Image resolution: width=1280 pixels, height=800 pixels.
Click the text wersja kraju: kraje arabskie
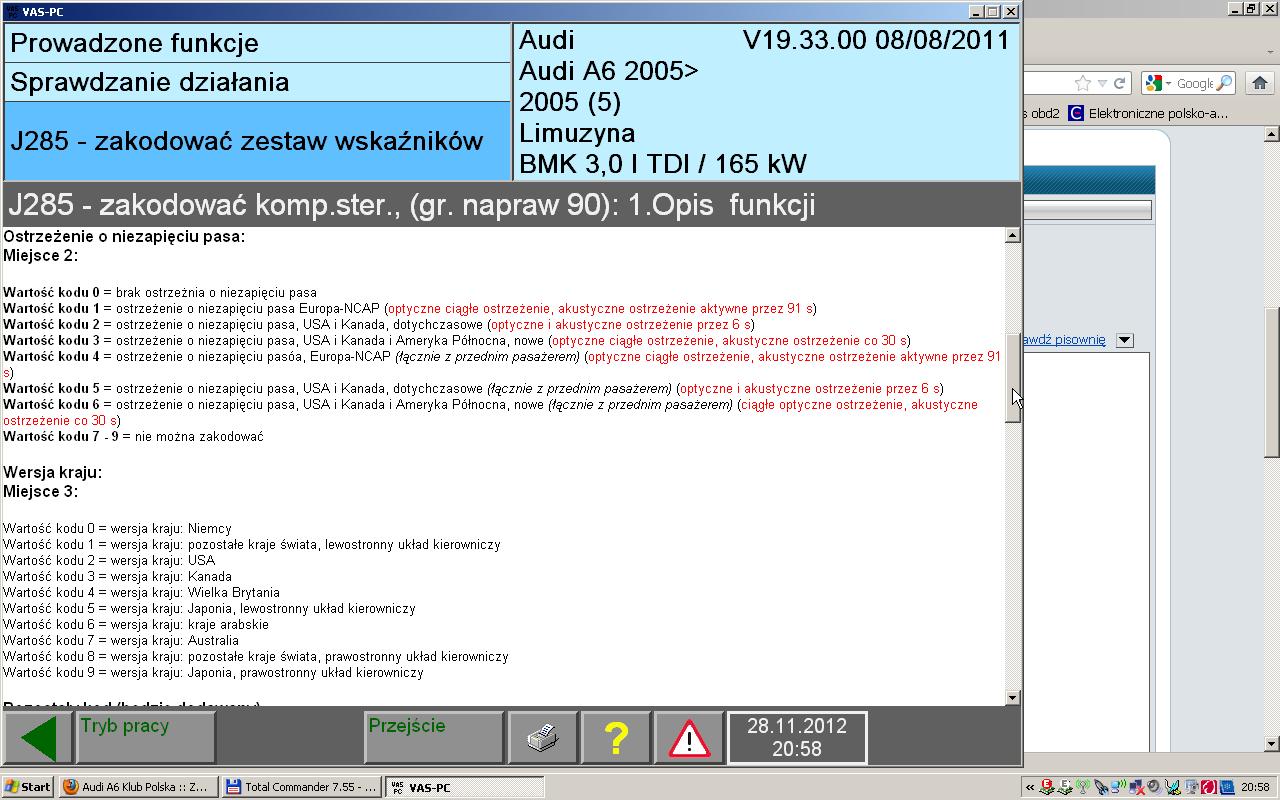[189, 624]
